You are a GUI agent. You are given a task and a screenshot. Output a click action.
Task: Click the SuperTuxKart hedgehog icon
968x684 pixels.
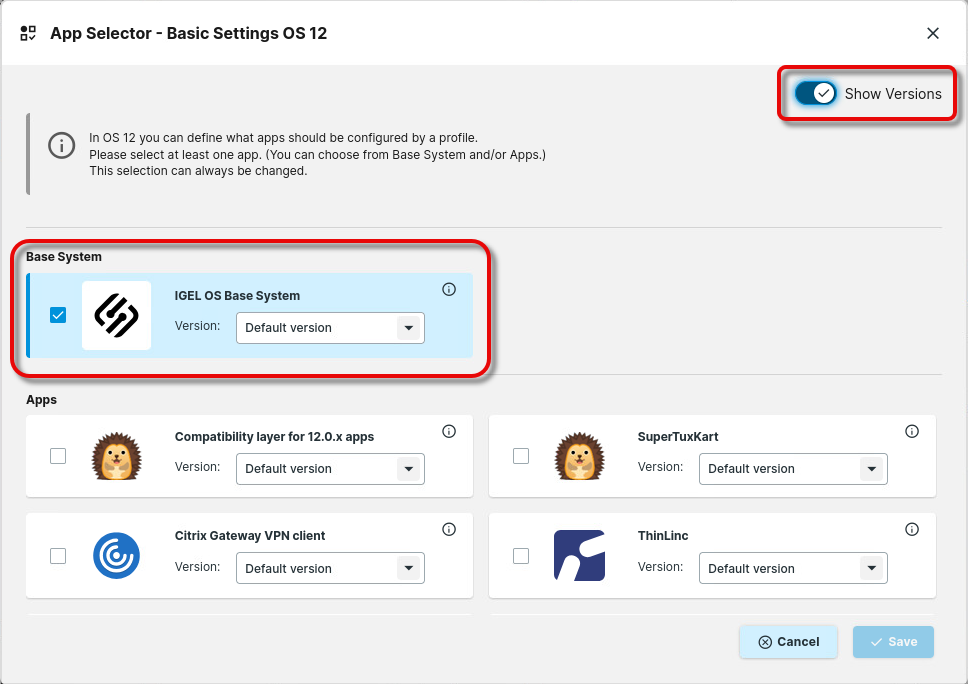(x=579, y=456)
